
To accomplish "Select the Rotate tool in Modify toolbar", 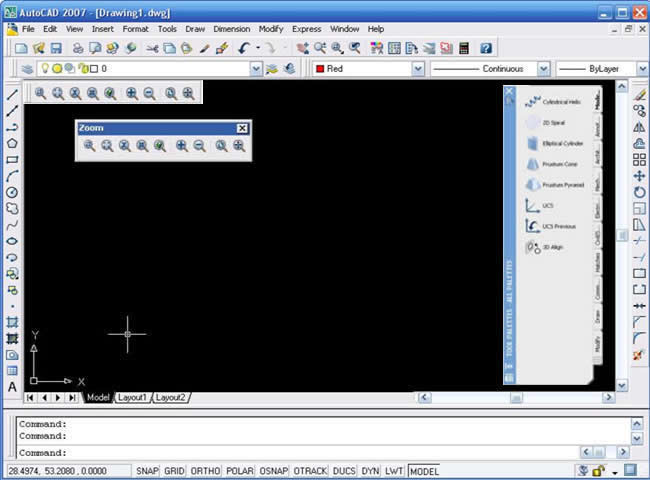I will [639, 192].
